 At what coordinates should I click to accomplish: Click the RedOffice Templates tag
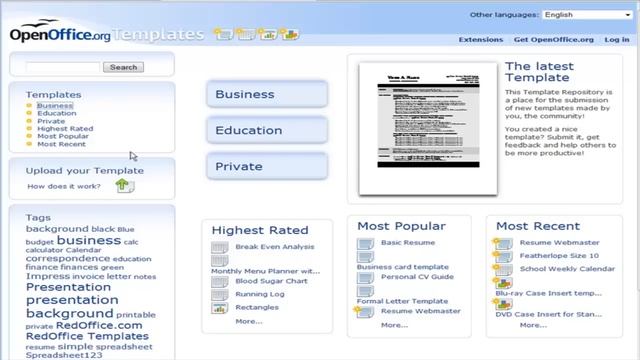(x=87, y=336)
